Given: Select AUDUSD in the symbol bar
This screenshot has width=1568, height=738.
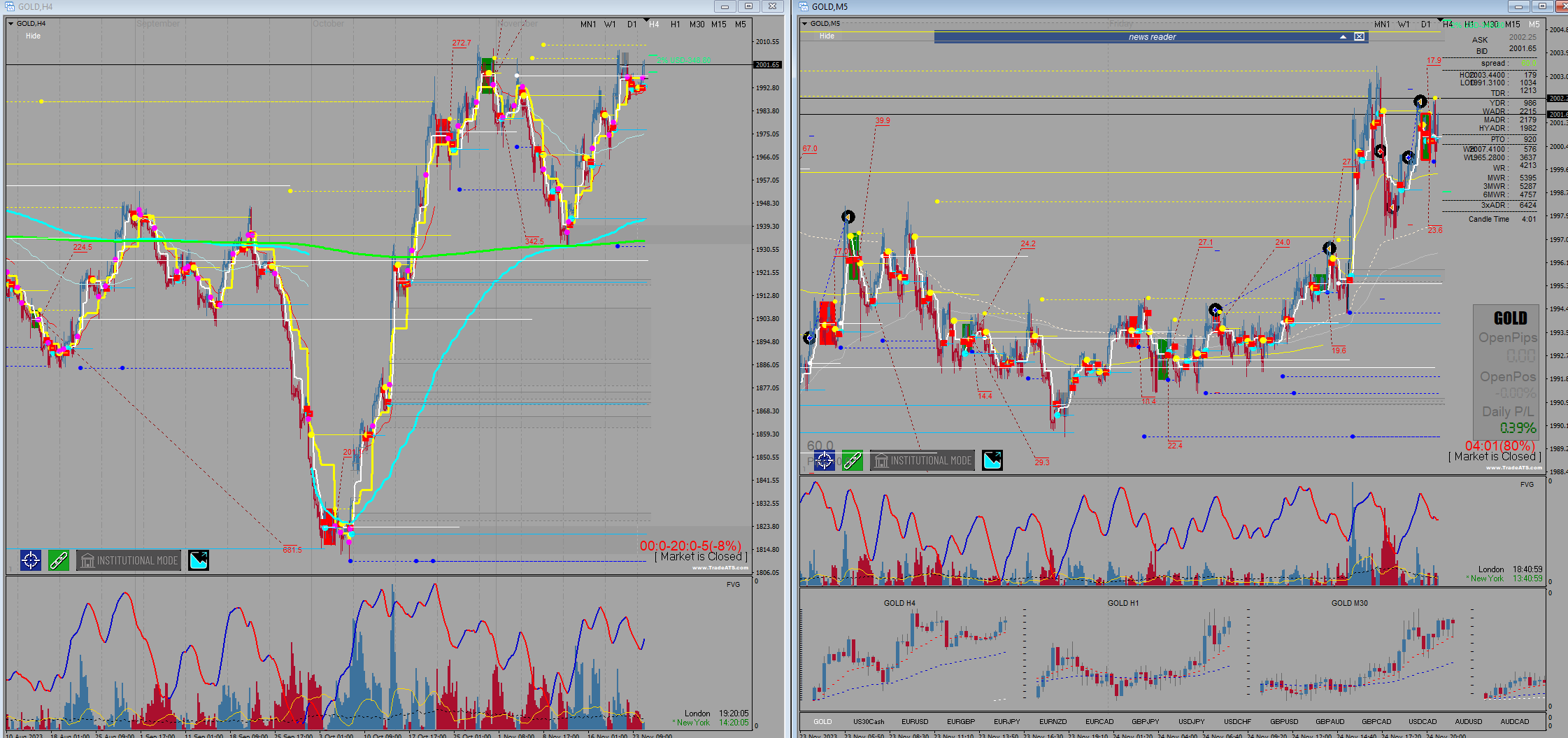Looking at the screenshot, I should [1469, 722].
